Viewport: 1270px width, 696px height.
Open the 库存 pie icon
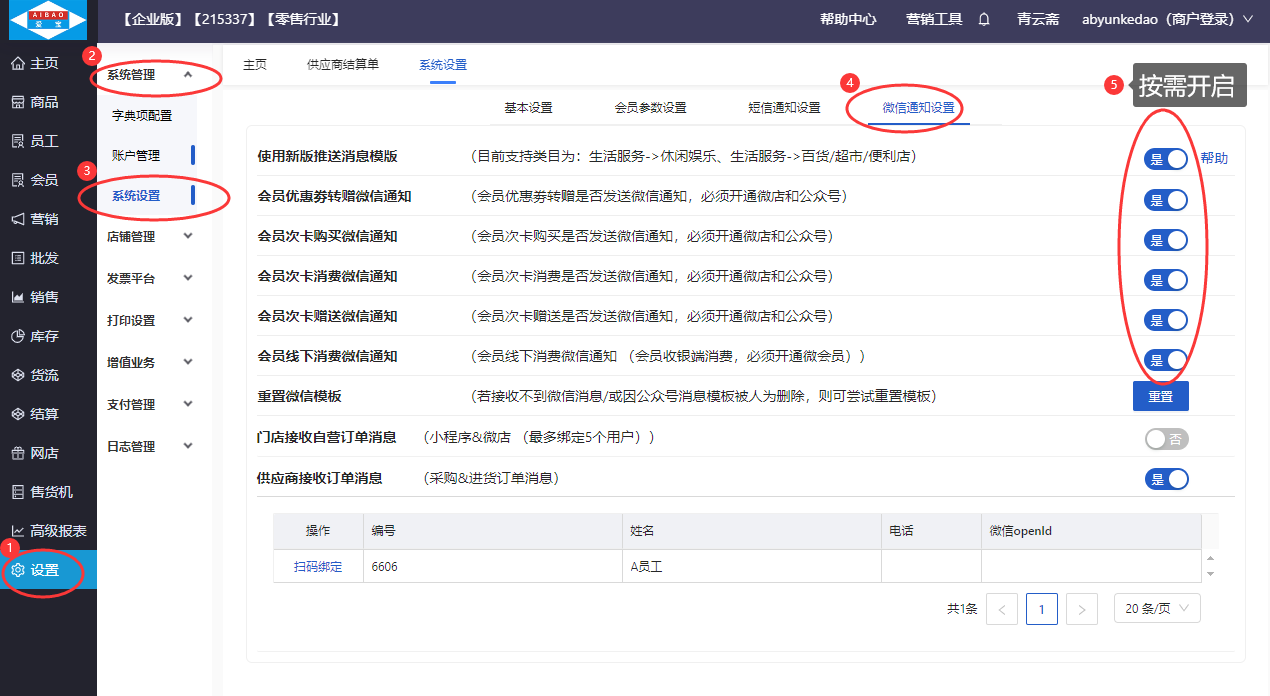tap(17, 336)
